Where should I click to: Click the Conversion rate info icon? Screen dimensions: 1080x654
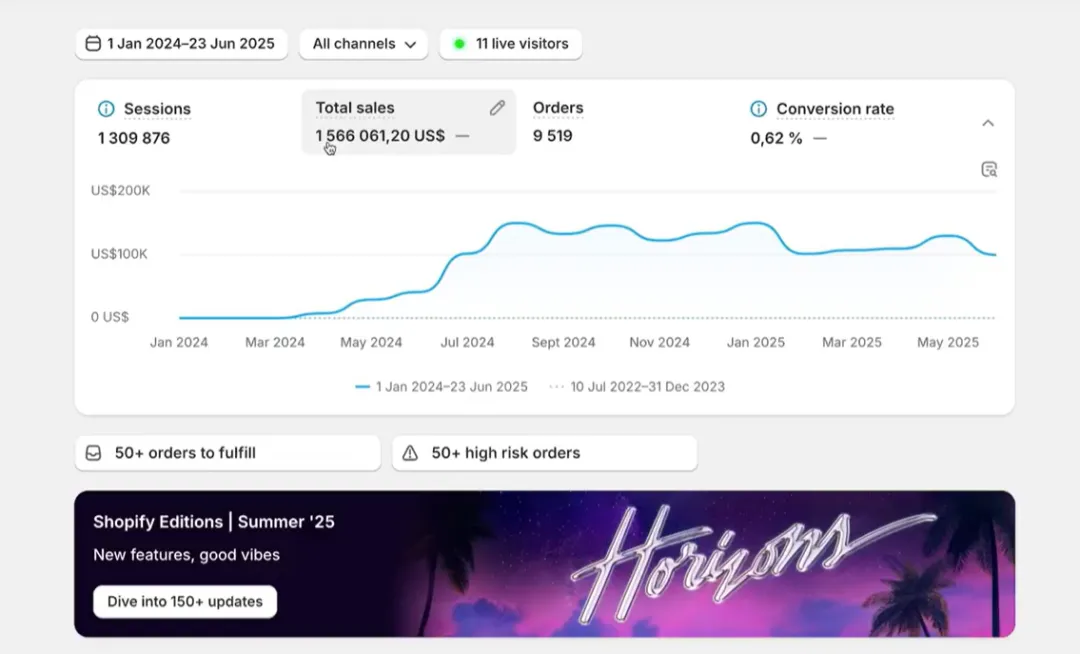759,109
